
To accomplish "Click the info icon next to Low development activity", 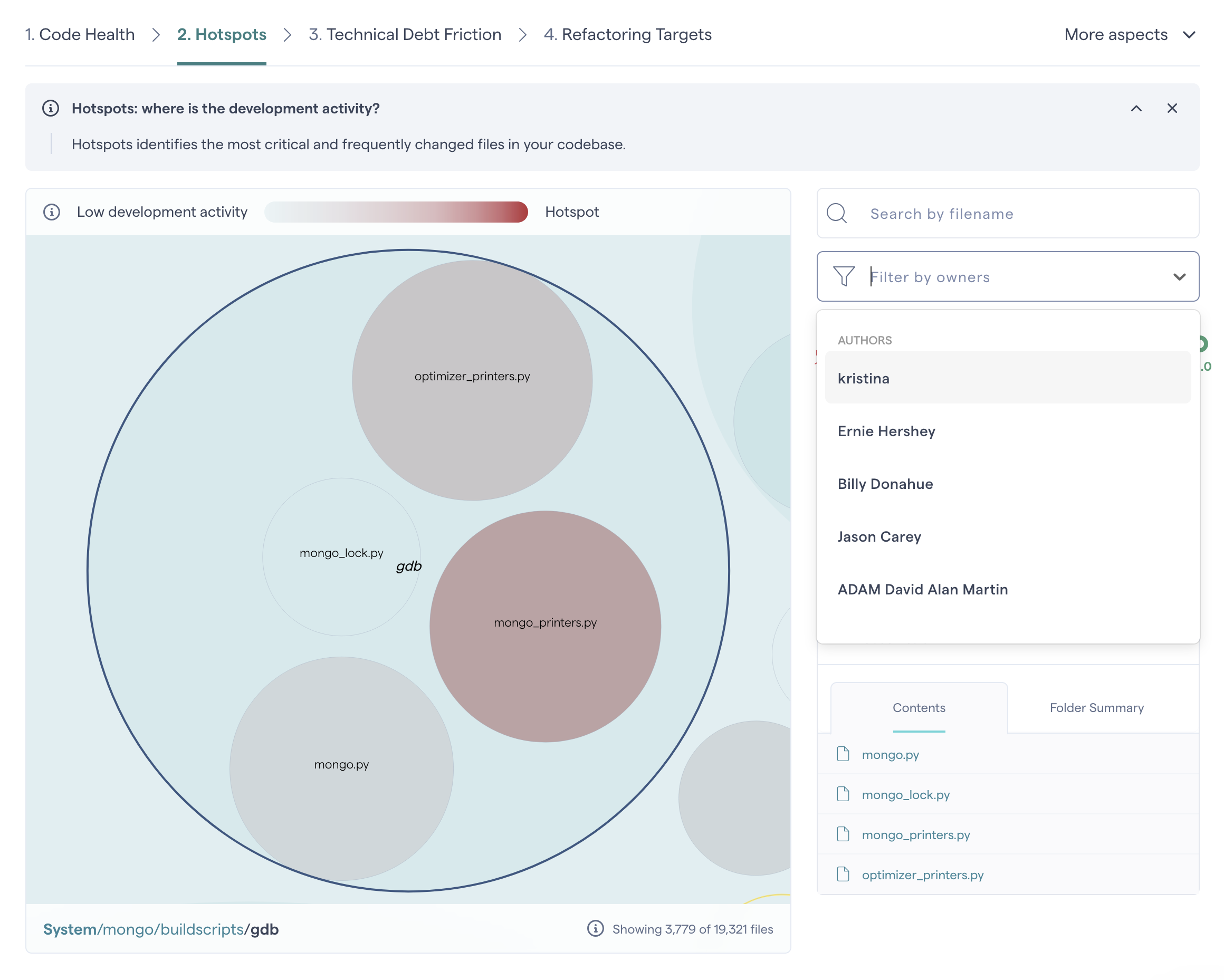I will point(52,212).
